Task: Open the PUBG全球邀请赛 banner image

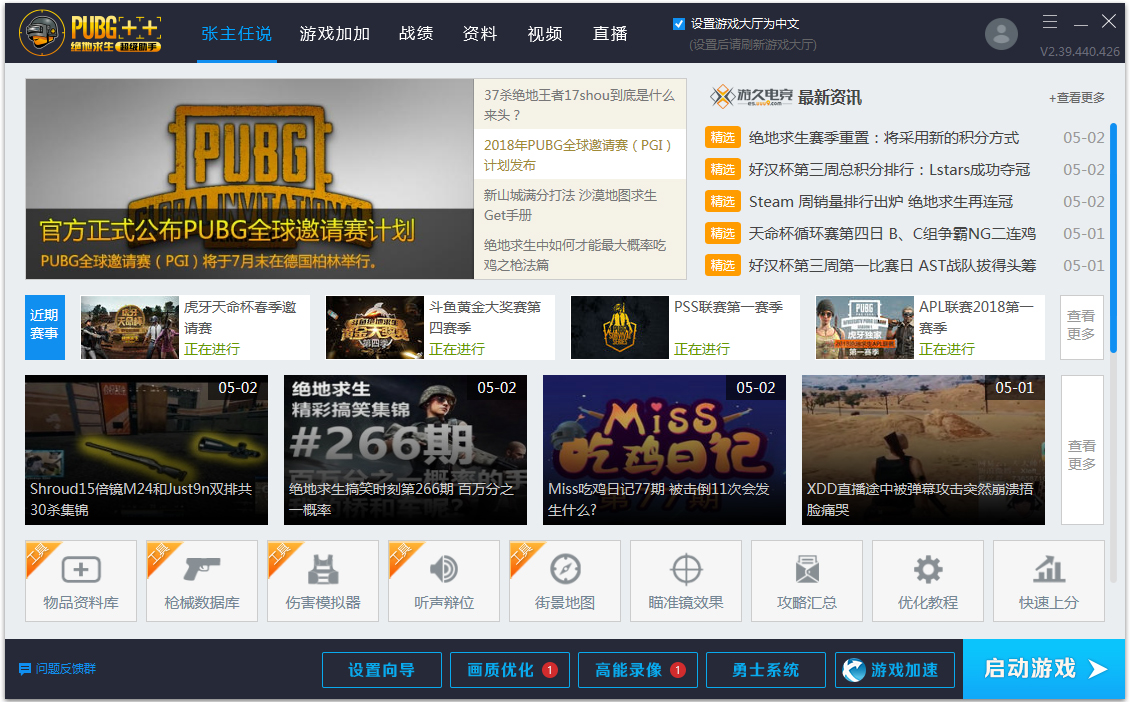Action: pos(249,179)
